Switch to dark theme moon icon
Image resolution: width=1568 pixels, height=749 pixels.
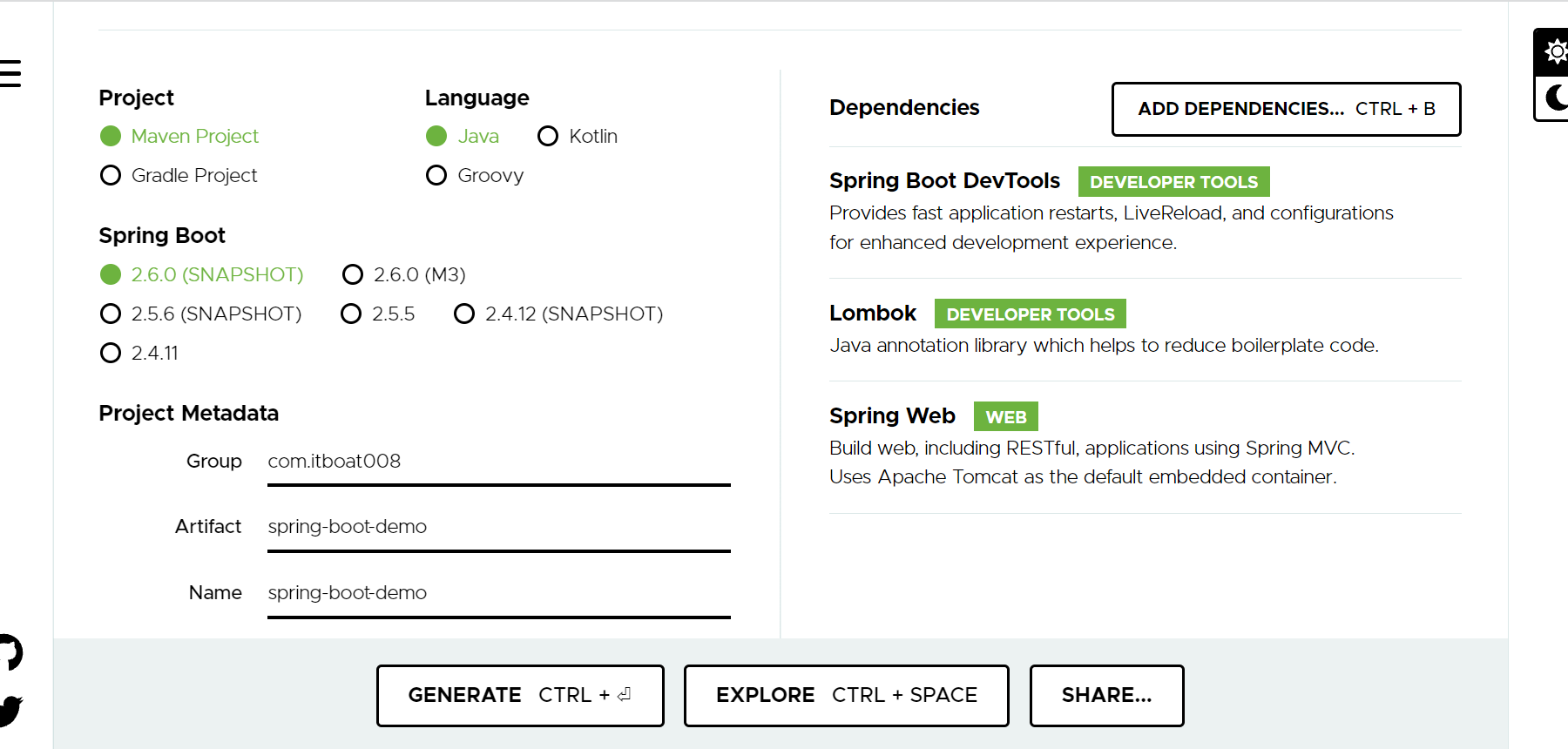tap(1555, 97)
